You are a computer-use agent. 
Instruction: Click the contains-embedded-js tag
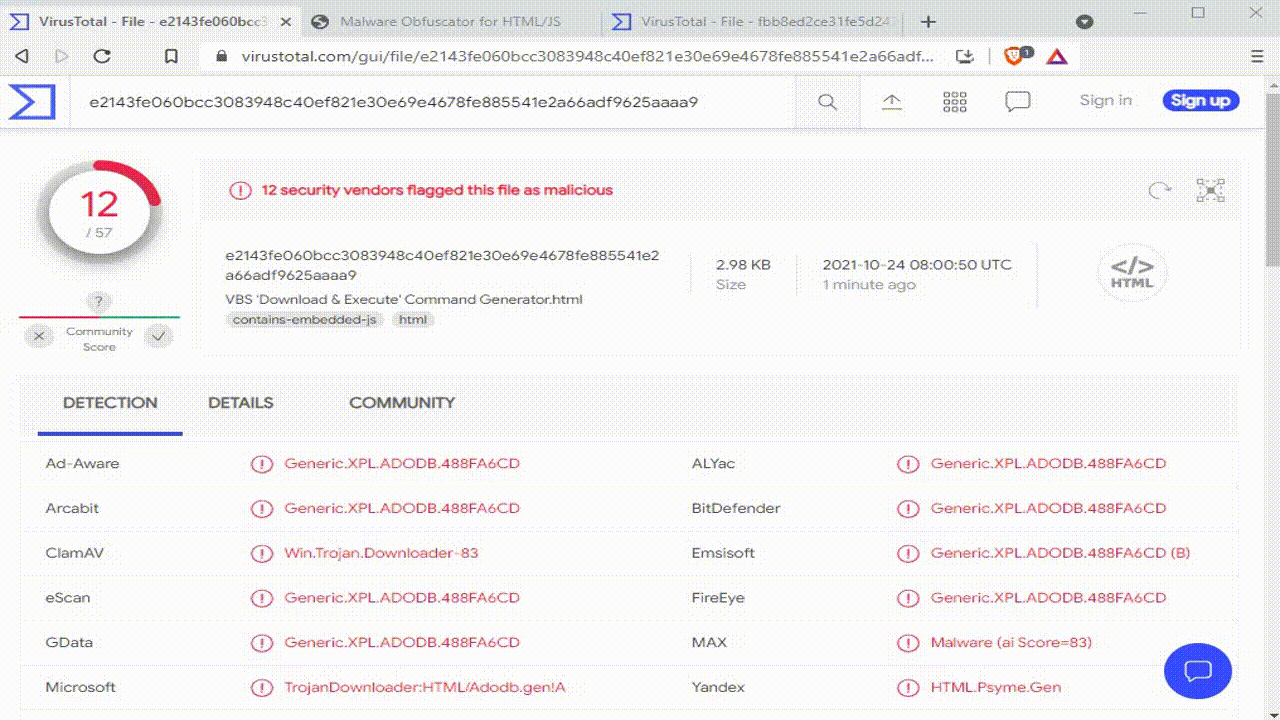(304, 320)
